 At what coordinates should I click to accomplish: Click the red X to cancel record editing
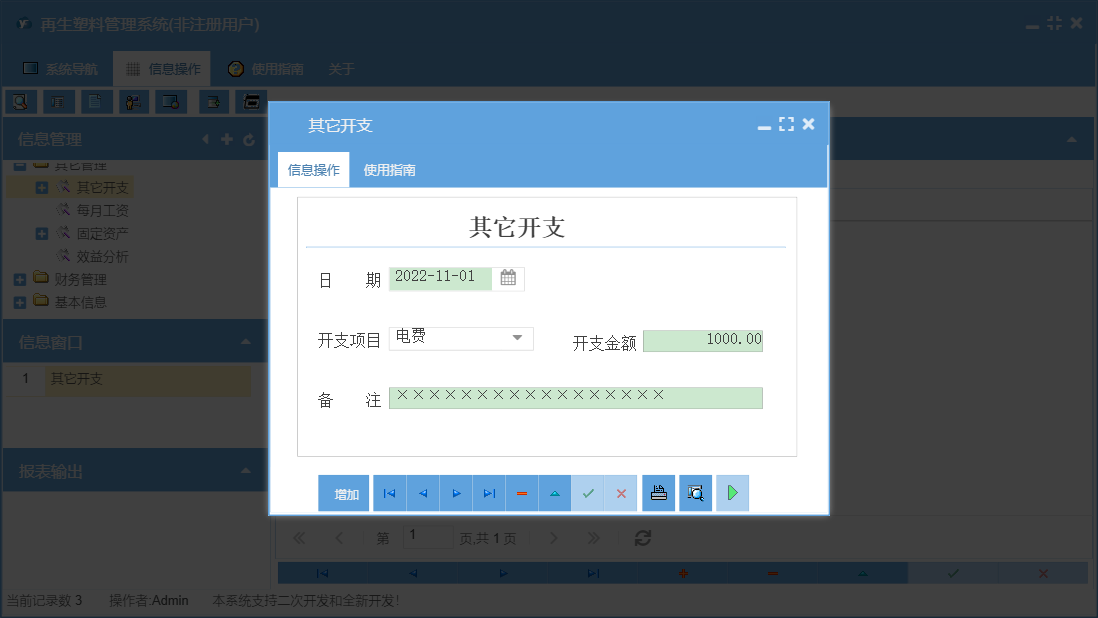point(620,492)
